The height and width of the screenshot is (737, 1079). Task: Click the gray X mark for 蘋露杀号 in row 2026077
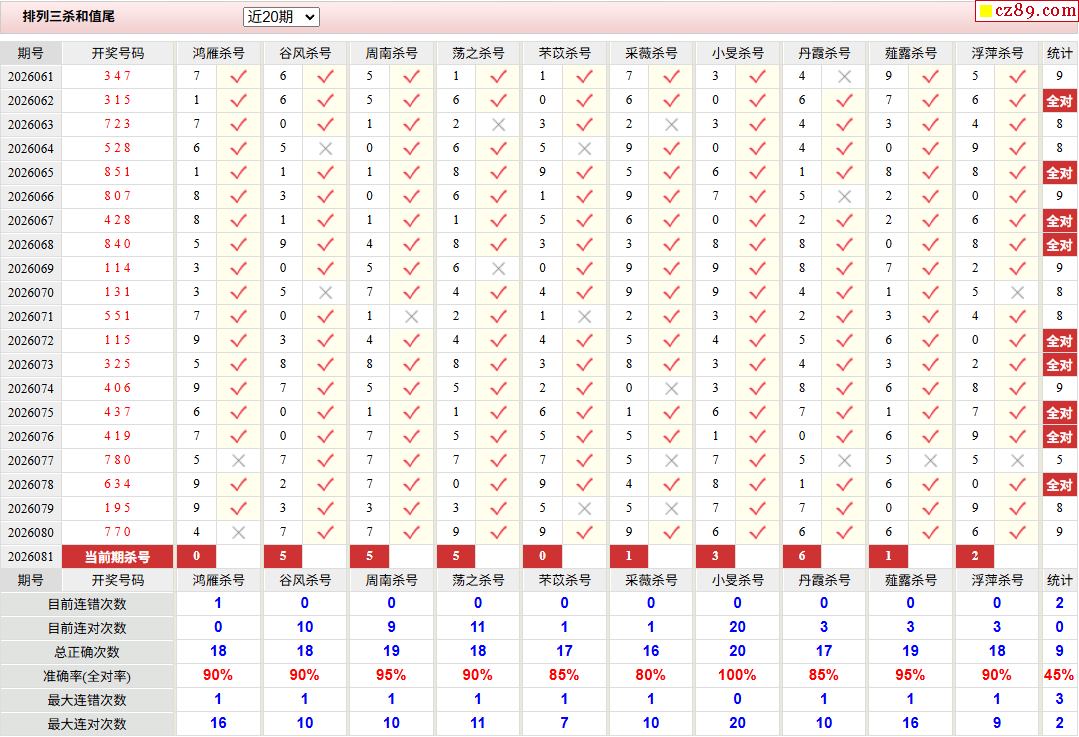(931, 461)
